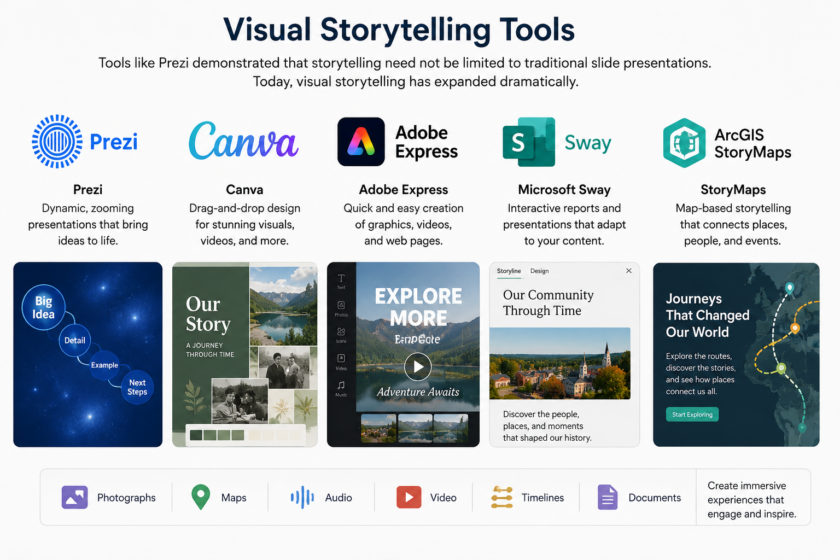
Task: Click the Visual Storytelling Tools title
Action: (399, 29)
